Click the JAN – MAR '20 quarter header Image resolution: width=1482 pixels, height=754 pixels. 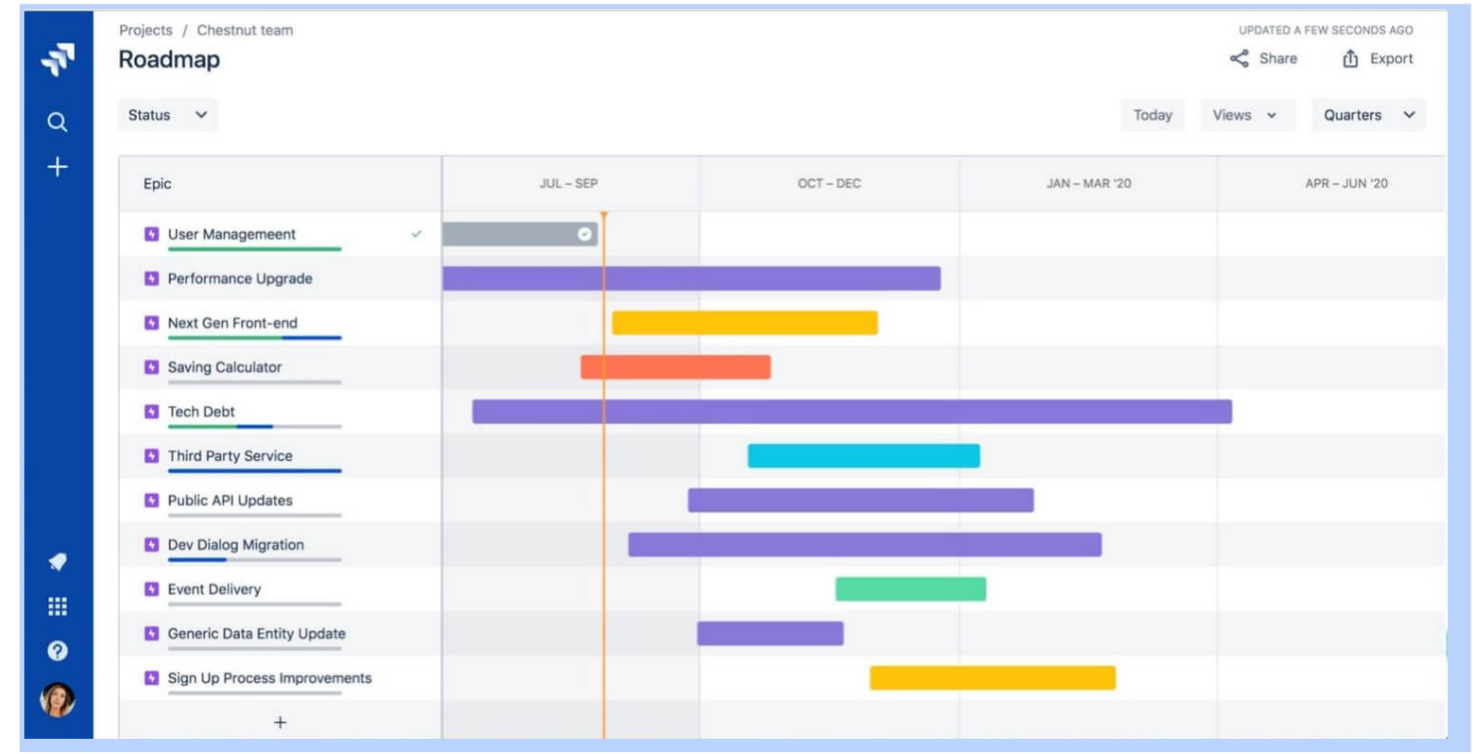[x=1089, y=183]
